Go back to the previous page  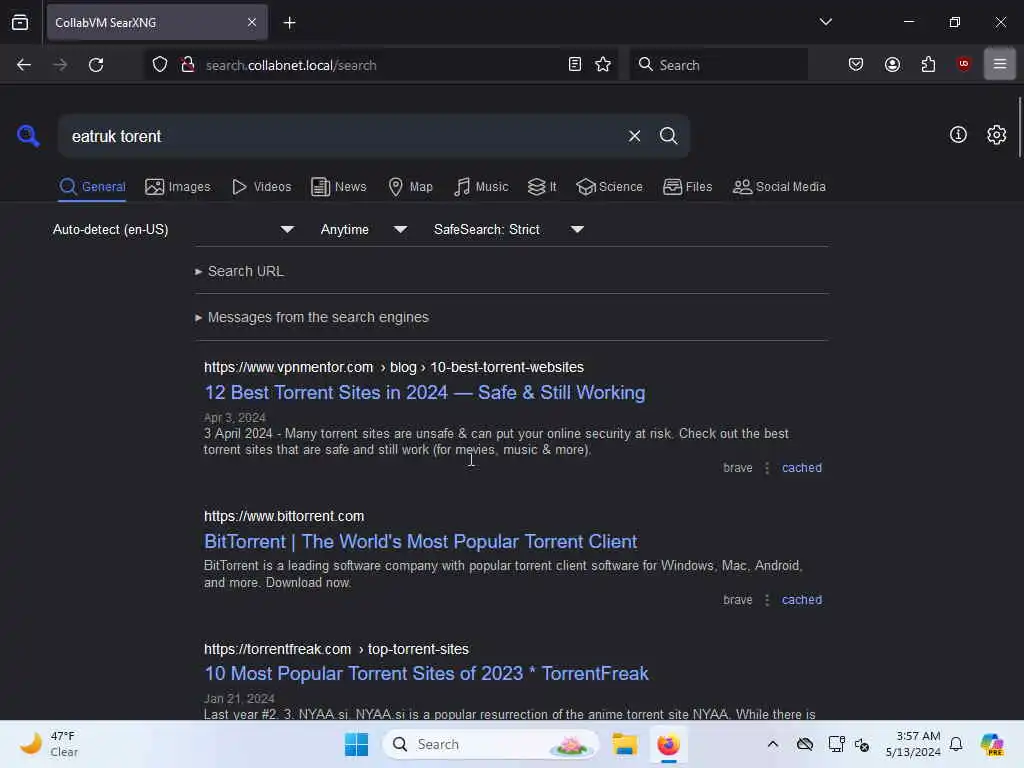pyautogui.click(x=24, y=65)
